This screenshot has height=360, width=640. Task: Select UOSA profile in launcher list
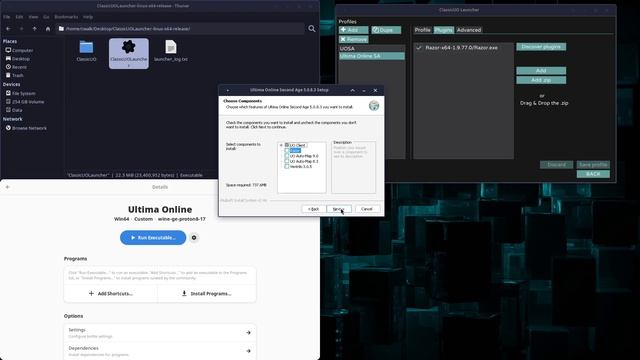coord(372,48)
